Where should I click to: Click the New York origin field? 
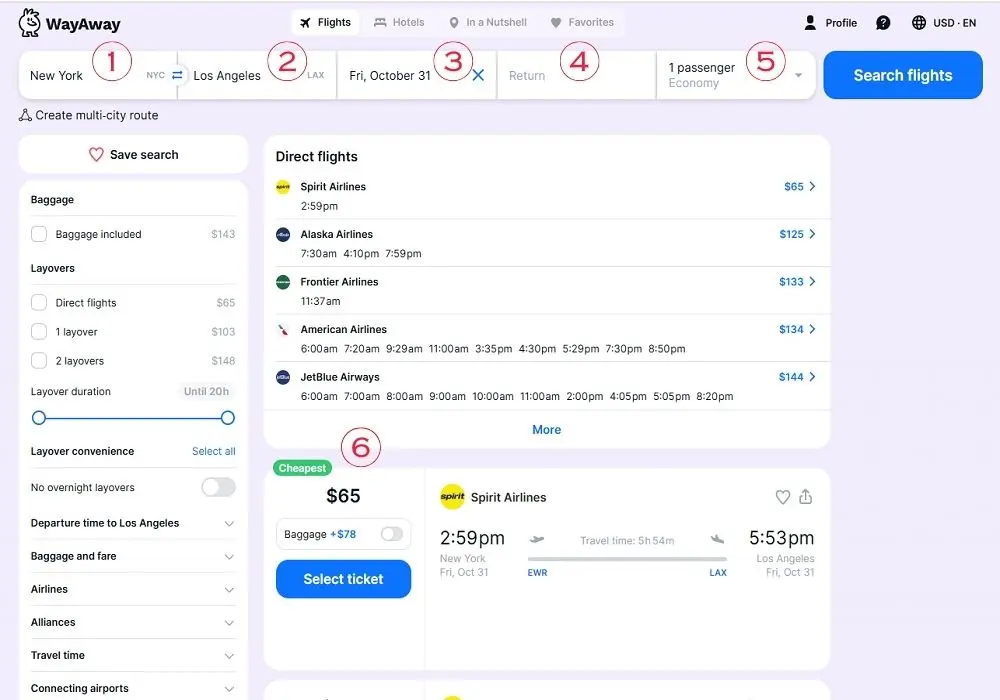[96, 75]
